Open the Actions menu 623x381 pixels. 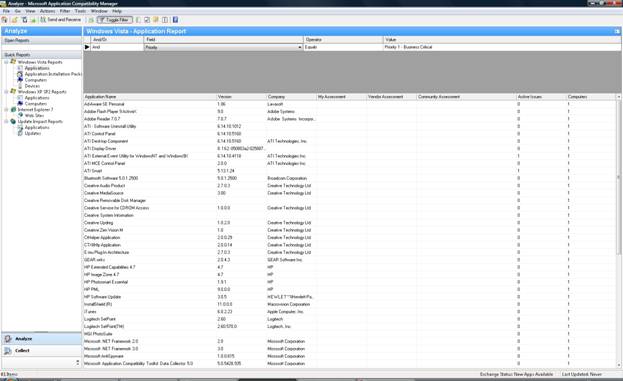click(48, 11)
